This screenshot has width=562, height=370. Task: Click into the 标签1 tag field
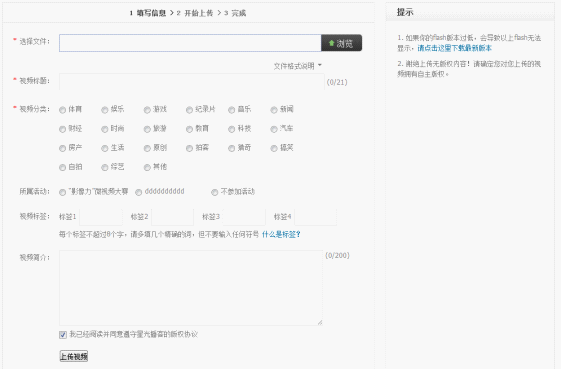(x=101, y=217)
